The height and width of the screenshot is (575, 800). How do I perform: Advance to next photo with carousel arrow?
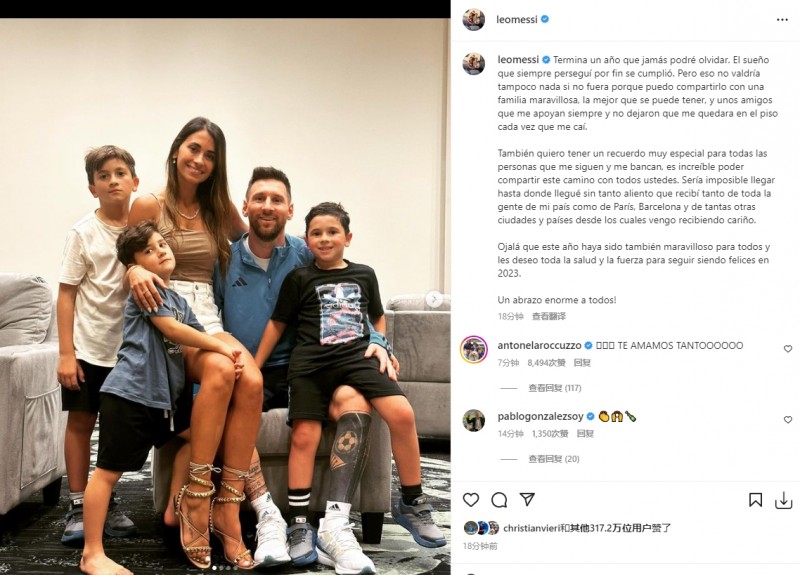tap(434, 299)
